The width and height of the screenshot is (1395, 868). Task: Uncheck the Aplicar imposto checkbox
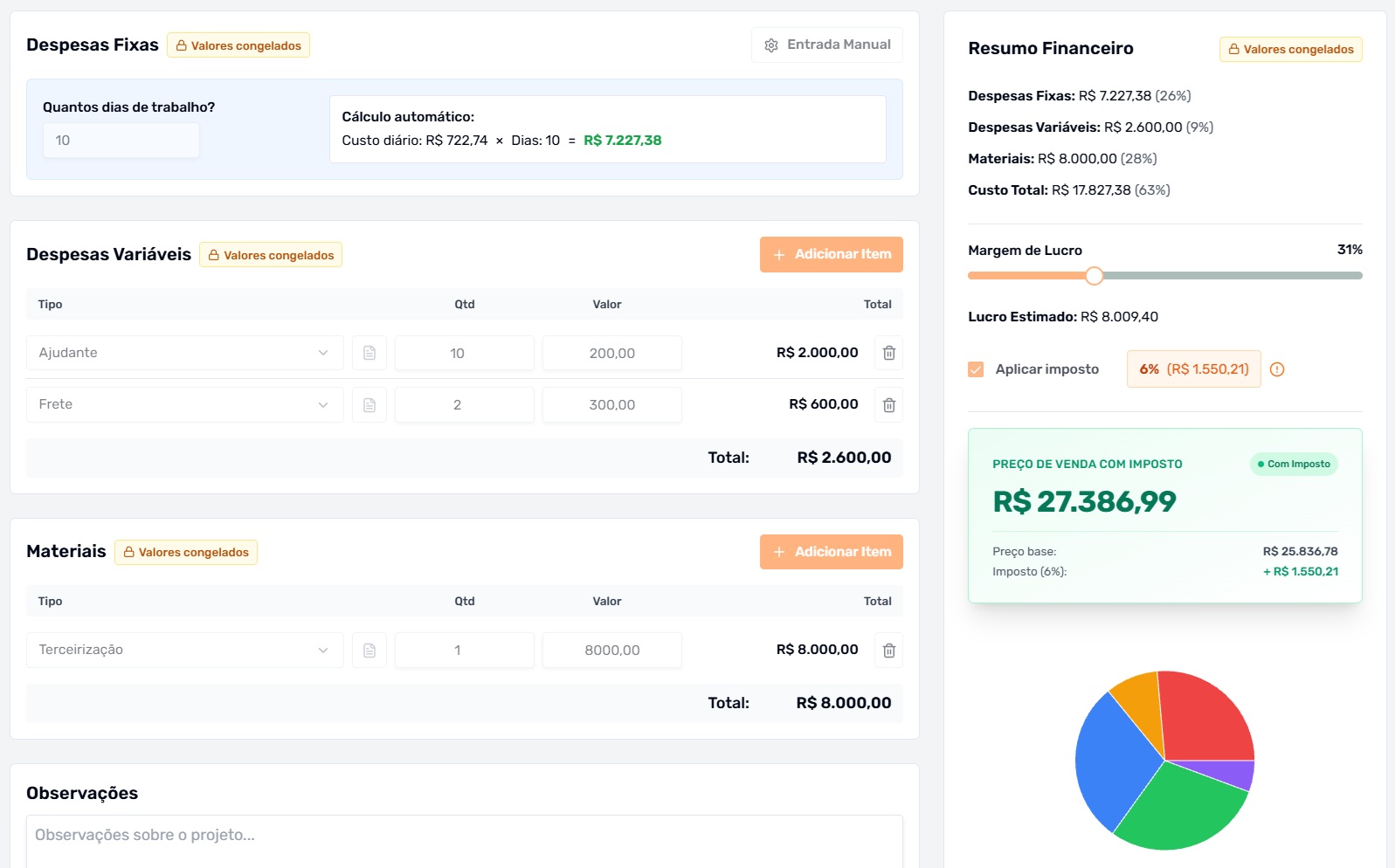tap(976, 369)
